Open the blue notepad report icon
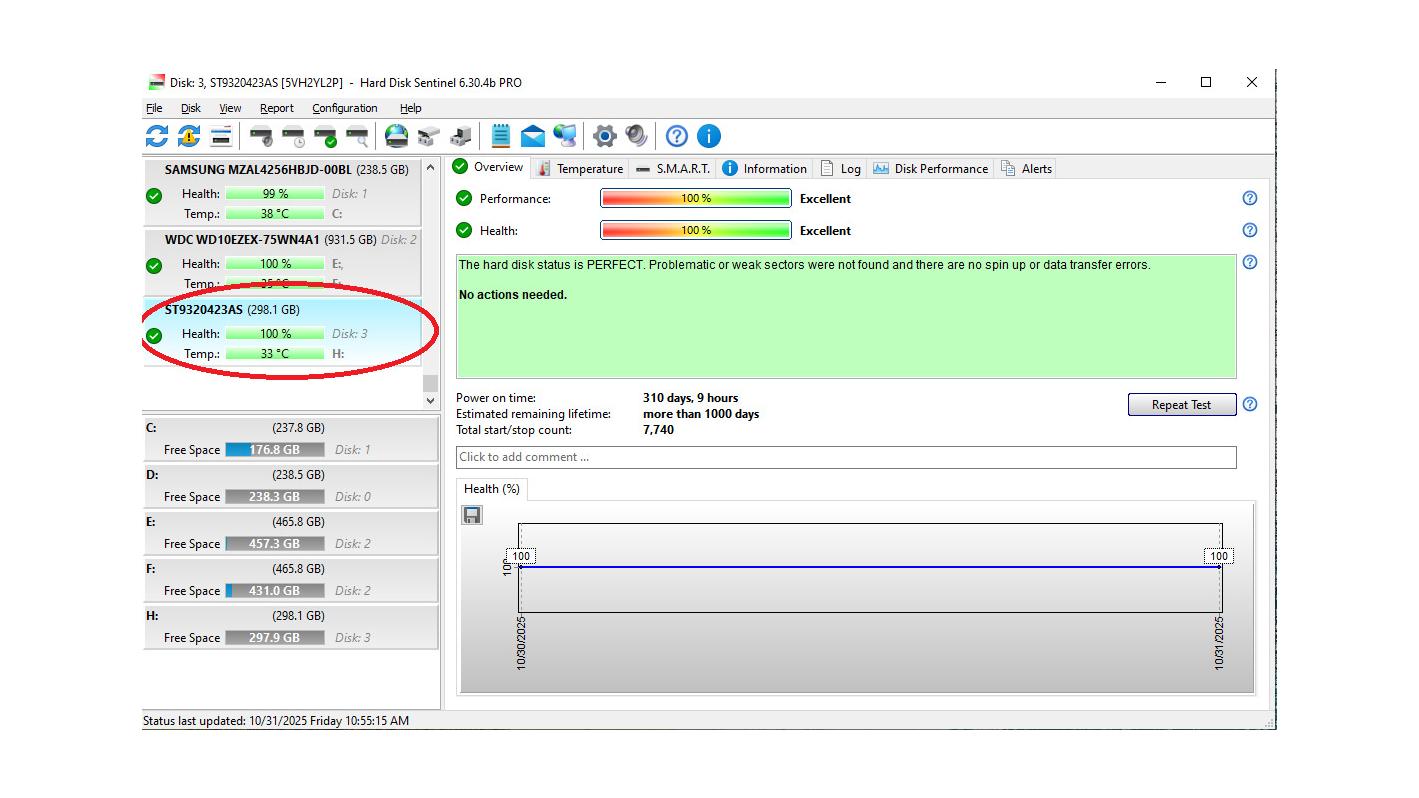 coord(501,136)
